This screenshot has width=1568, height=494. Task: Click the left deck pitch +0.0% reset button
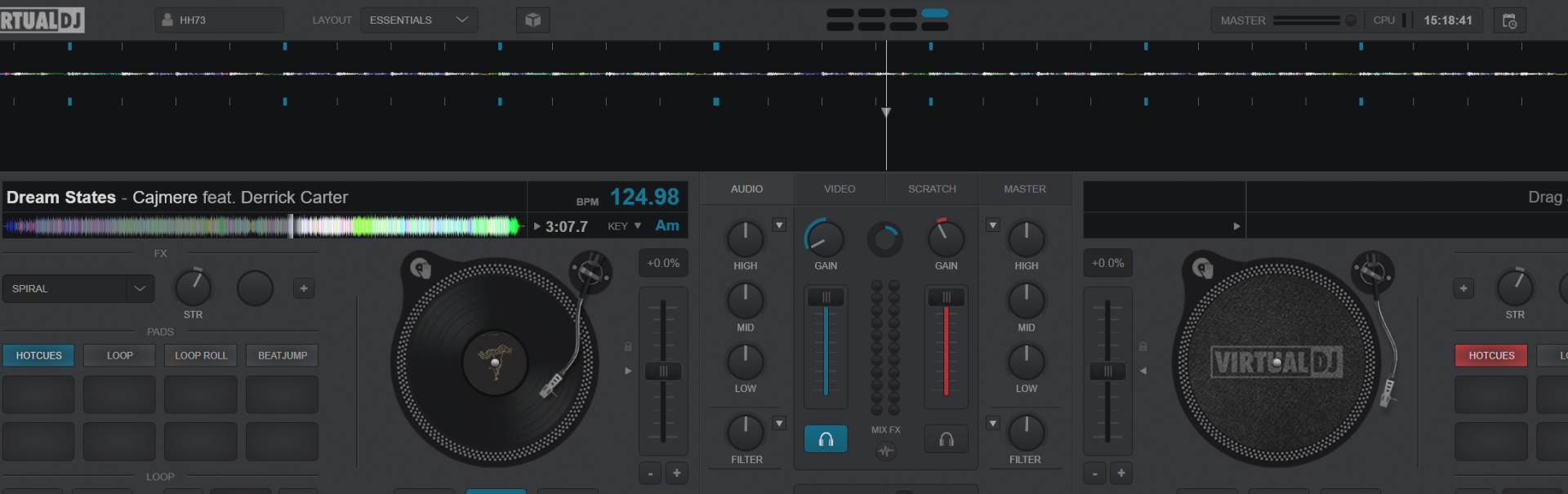point(663,263)
